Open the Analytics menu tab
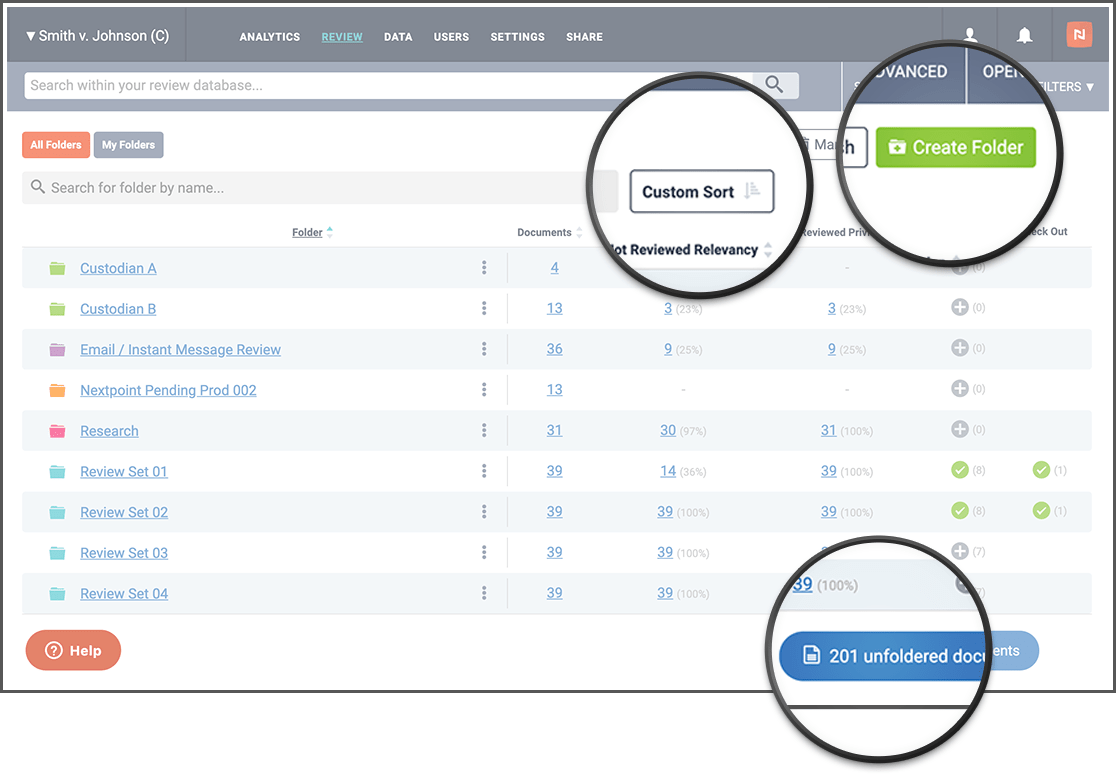The width and height of the screenshot is (1116, 781). coord(269,37)
